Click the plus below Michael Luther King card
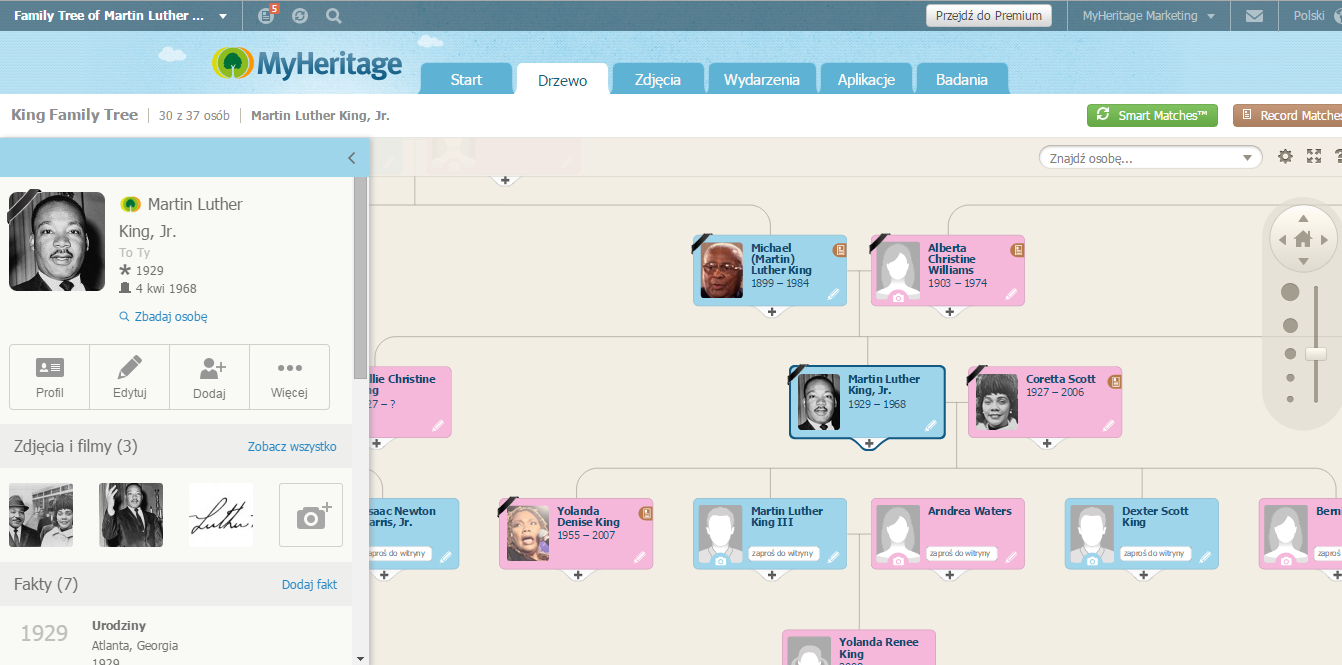1342x665 pixels. tap(772, 312)
